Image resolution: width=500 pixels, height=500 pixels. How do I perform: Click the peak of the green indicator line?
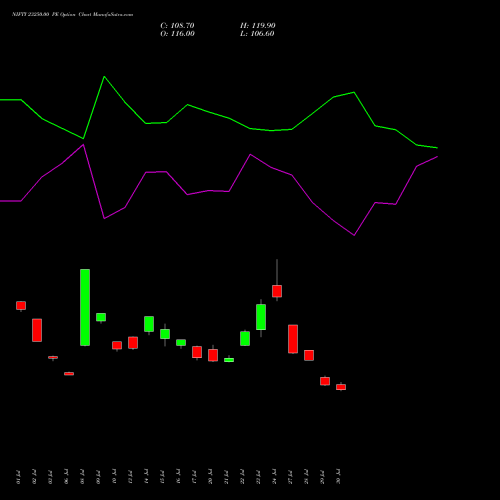click(x=104, y=77)
